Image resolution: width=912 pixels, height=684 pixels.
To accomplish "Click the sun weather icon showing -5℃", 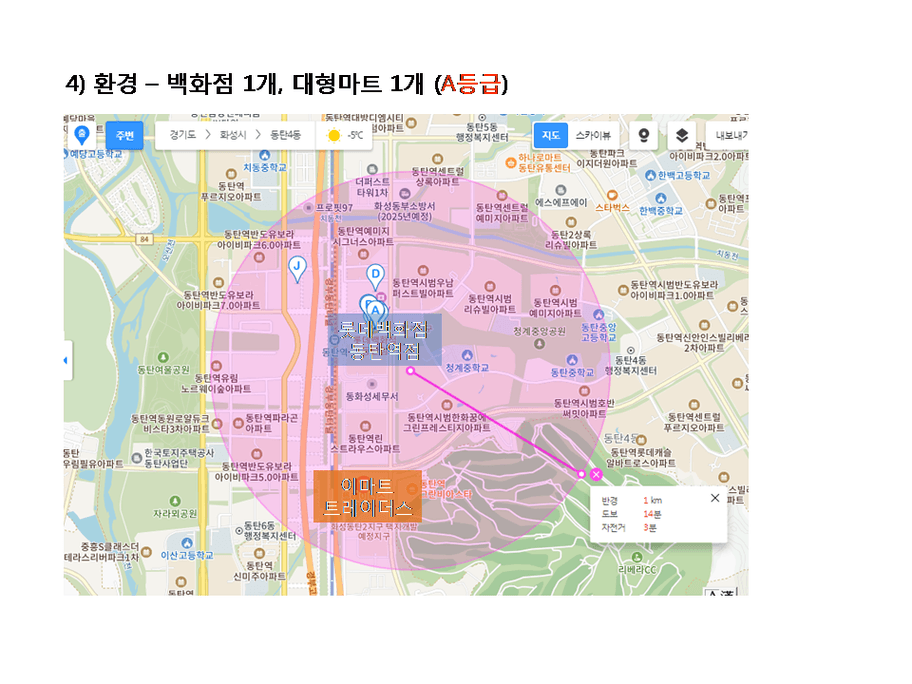I will 334,136.
